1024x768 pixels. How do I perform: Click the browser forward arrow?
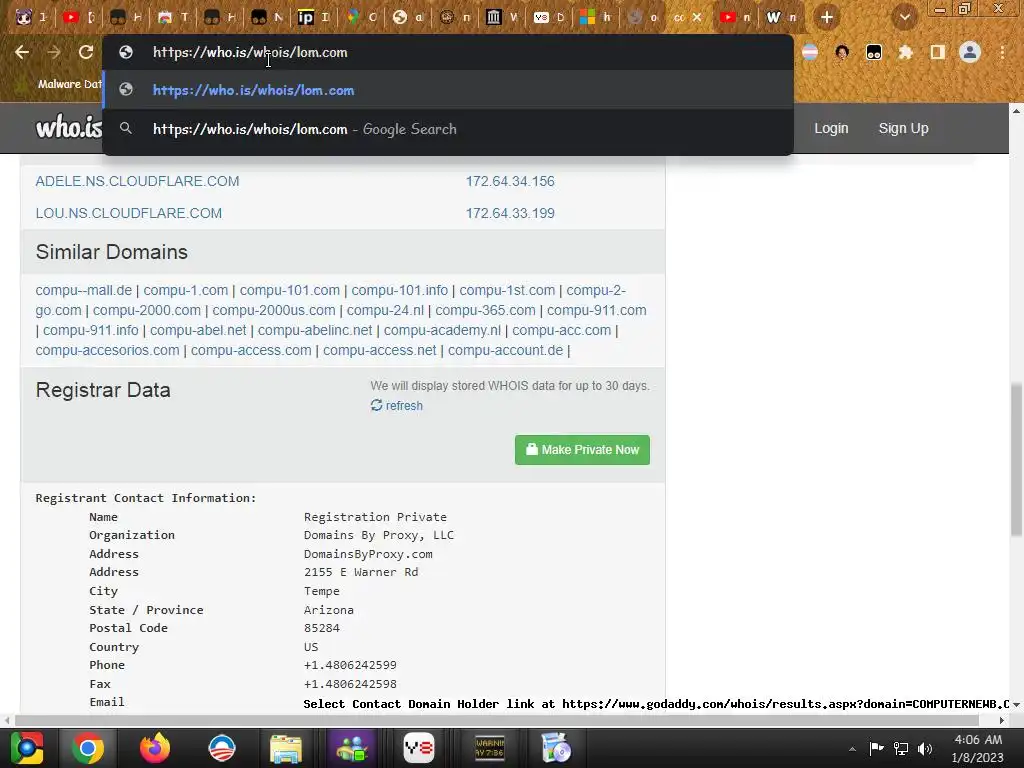54,52
